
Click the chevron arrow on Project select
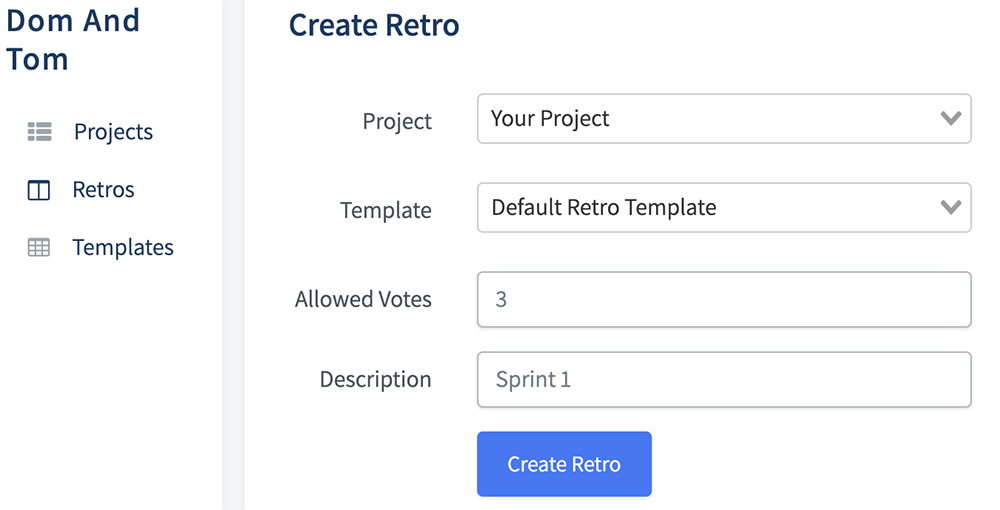950,119
